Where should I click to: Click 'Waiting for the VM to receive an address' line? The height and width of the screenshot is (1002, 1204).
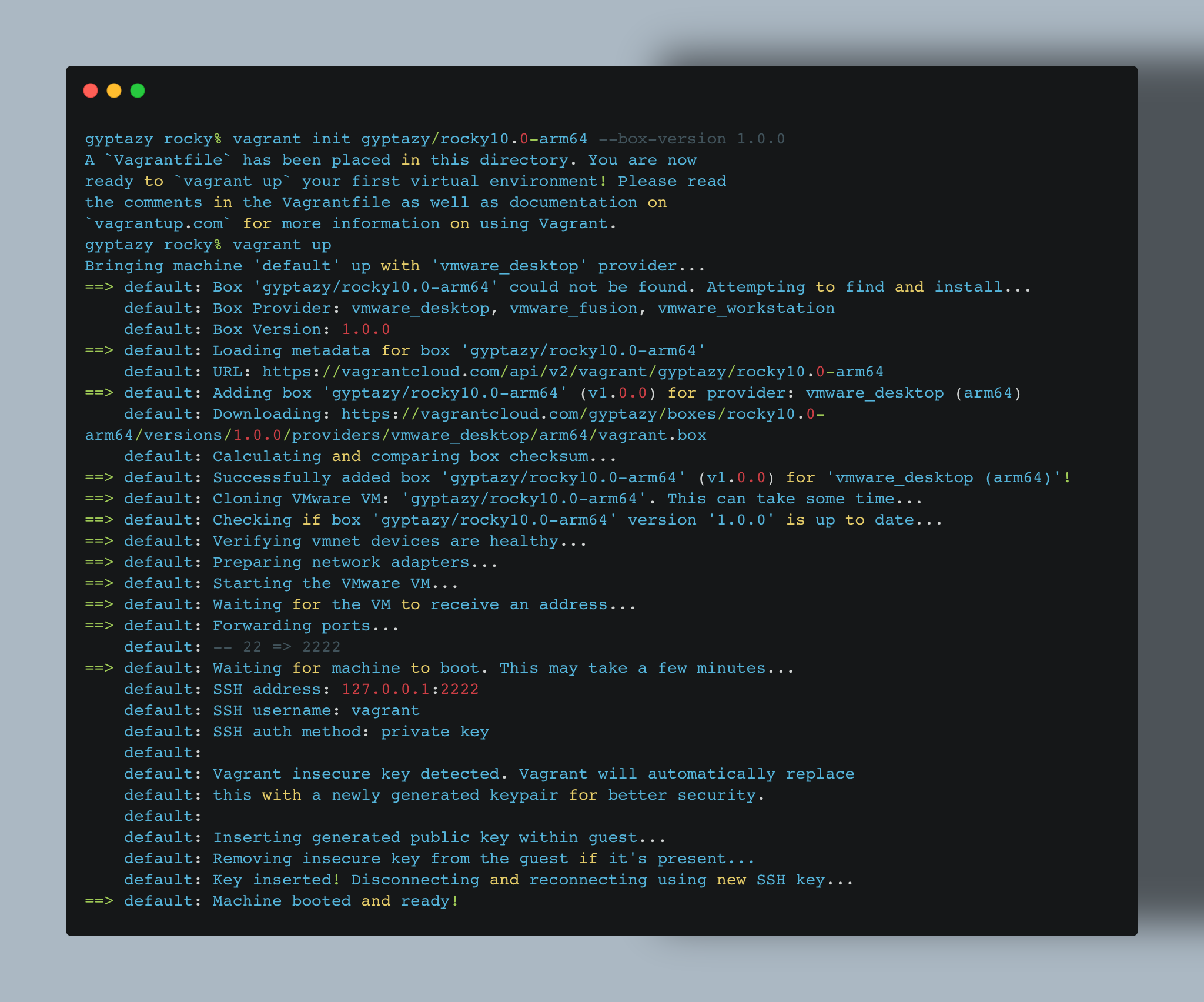click(360, 605)
